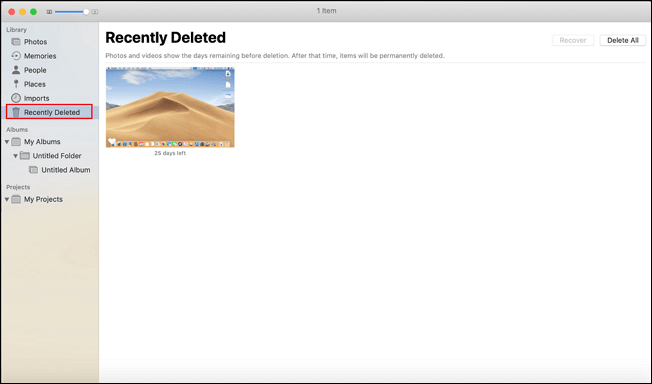
Task: Click the Recently Deleted trash icon
Action: click(x=16, y=112)
